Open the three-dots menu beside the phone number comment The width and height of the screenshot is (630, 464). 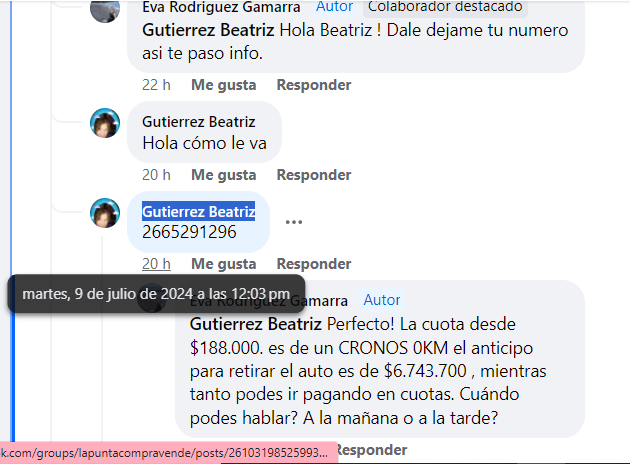(x=294, y=222)
